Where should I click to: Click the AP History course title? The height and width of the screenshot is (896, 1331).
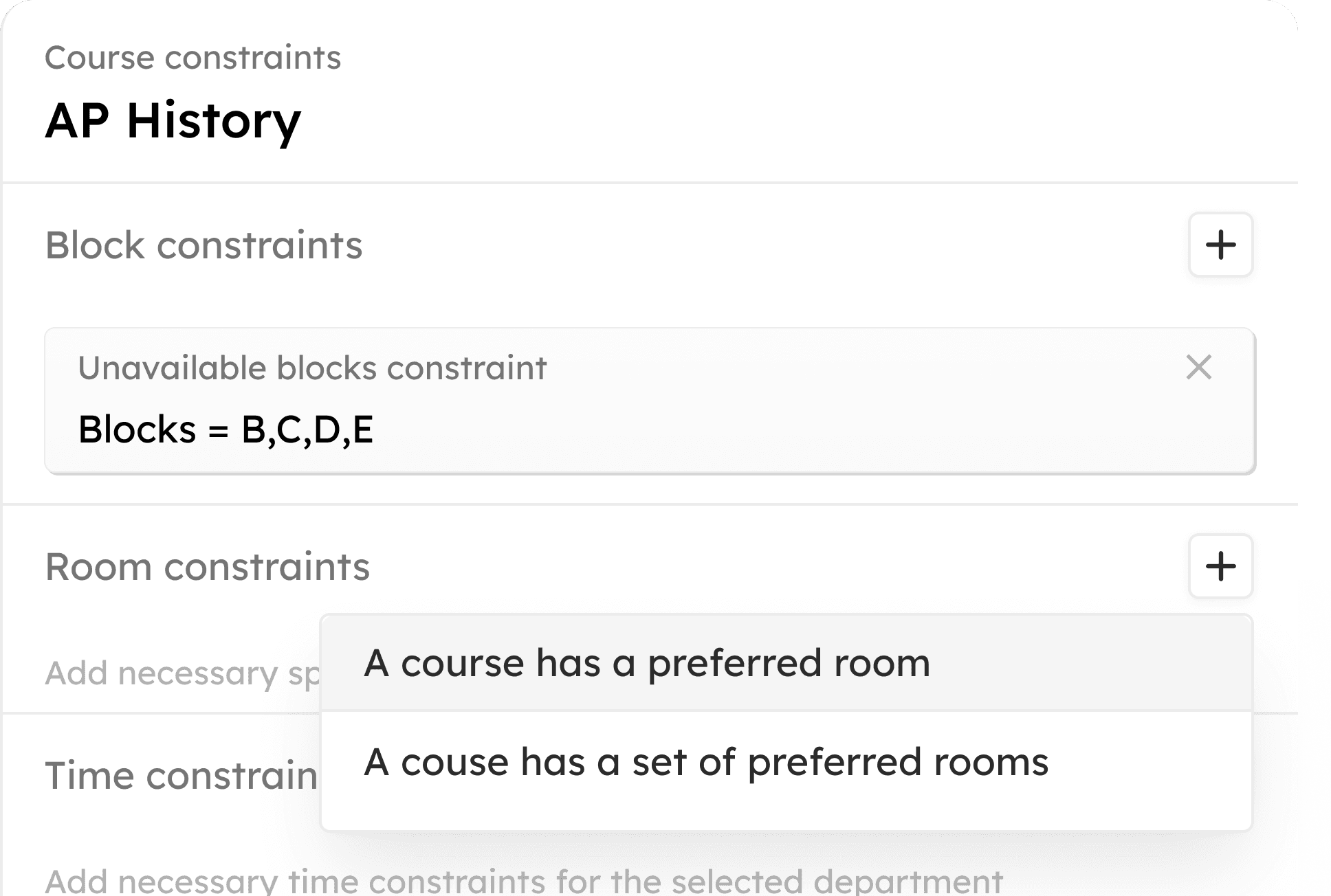tap(173, 121)
